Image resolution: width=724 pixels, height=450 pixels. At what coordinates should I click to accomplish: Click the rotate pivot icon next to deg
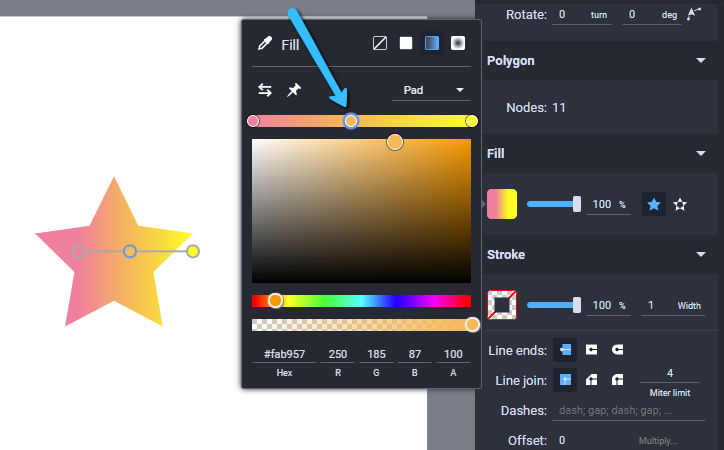point(694,14)
